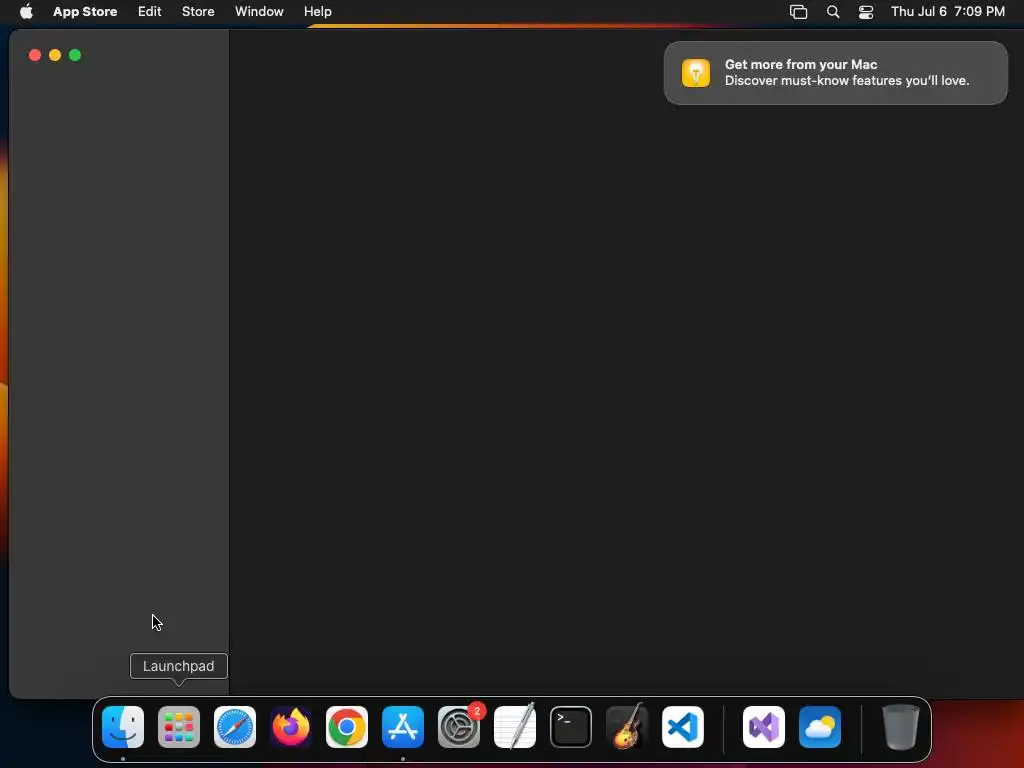
Task: Open the Help menu
Action: 317,11
